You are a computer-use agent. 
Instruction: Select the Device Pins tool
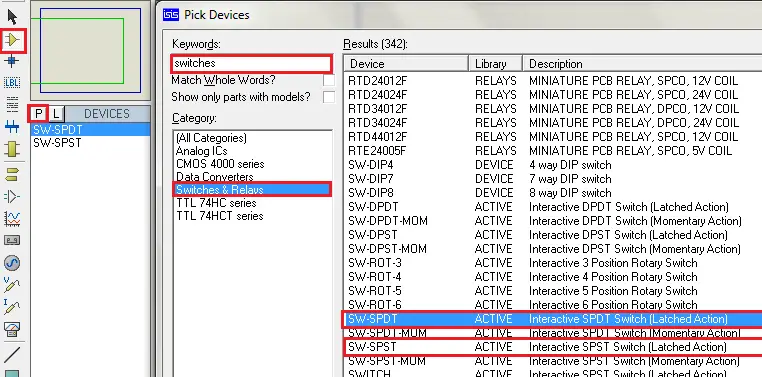(x=12, y=196)
